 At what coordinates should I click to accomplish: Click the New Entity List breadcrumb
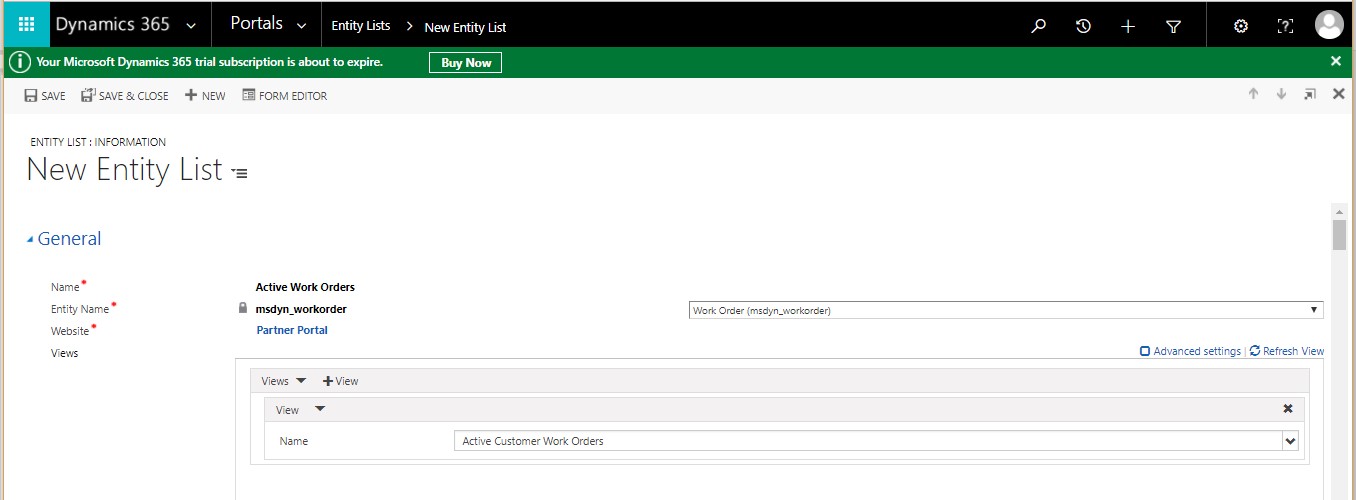coord(466,27)
